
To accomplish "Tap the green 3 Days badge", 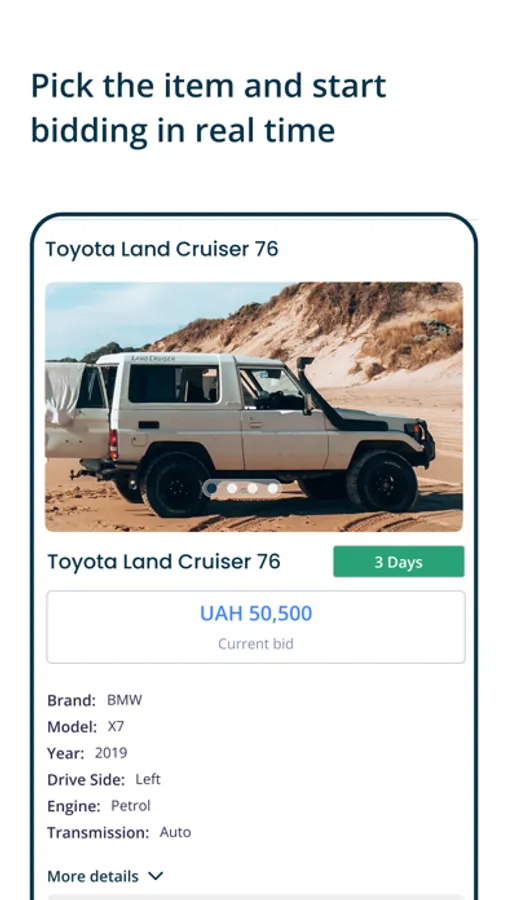I will click(x=398, y=561).
